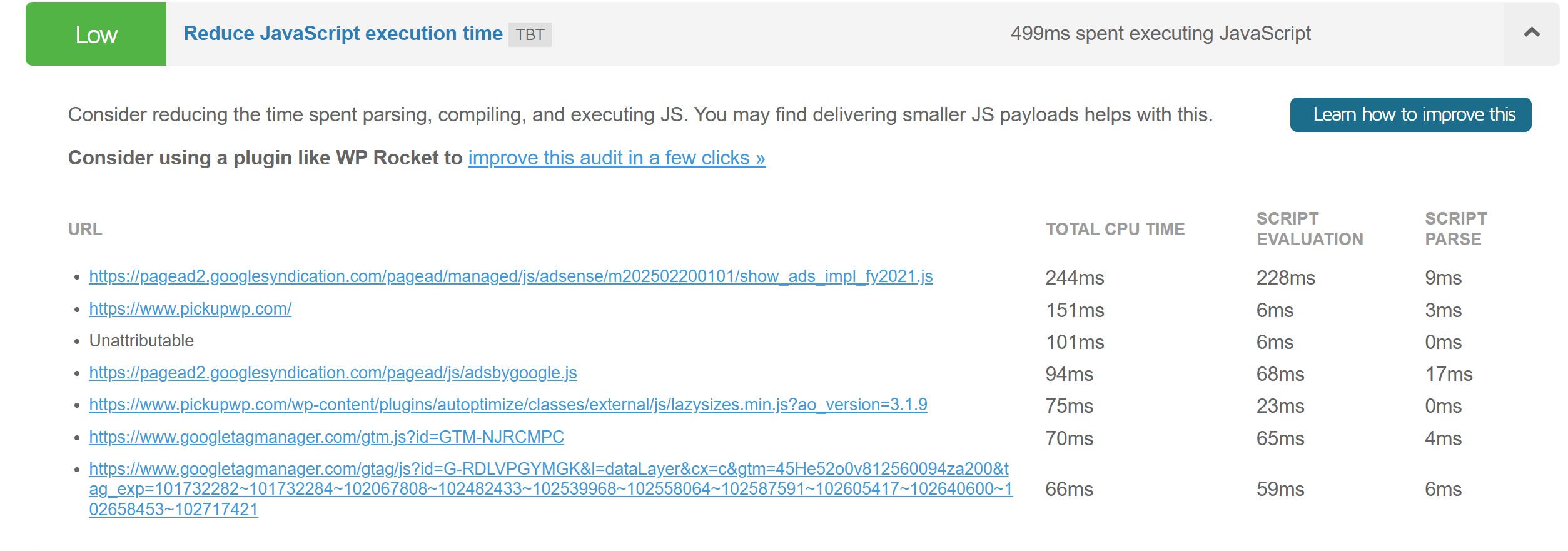Viewport: 1568px width, 551px height.
Task: Open the Reduce JavaScript execution time heading
Action: coord(343,33)
